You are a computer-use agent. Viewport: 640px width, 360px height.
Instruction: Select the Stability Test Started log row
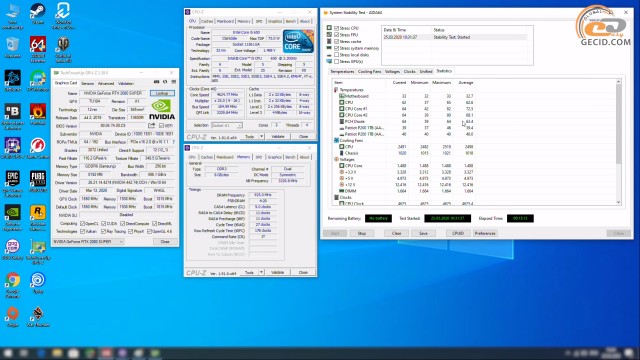[455, 37]
